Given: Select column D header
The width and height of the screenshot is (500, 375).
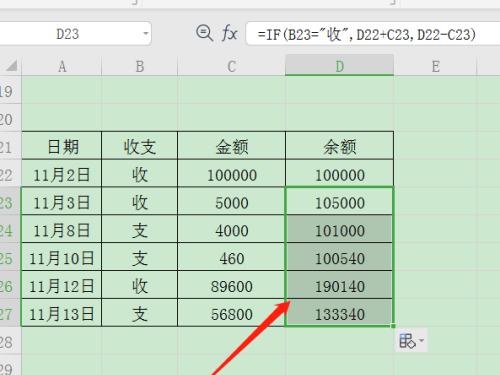Looking at the screenshot, I should 339,65.
